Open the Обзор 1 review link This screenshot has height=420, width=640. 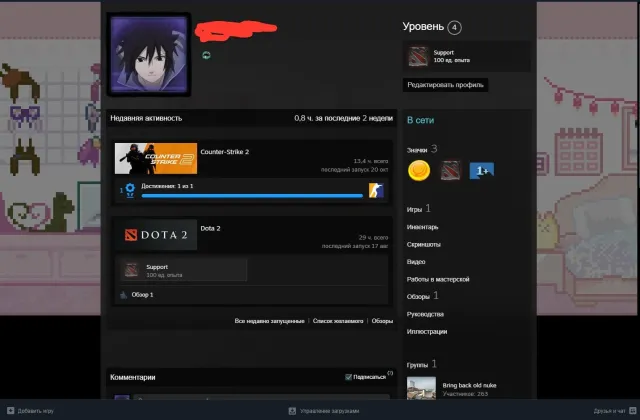142,295
